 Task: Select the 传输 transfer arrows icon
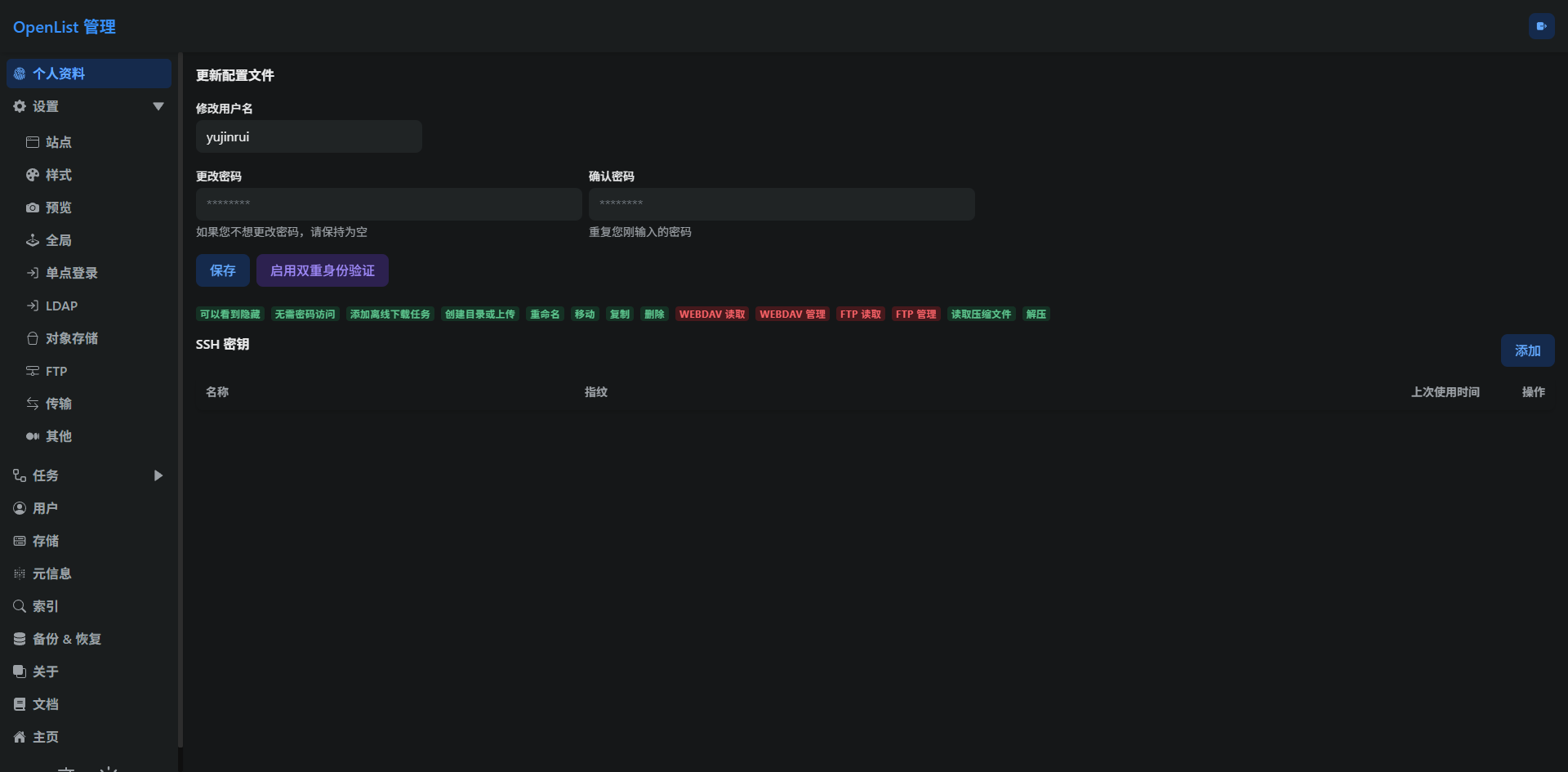pyautogui.click(x=33, y=404)
